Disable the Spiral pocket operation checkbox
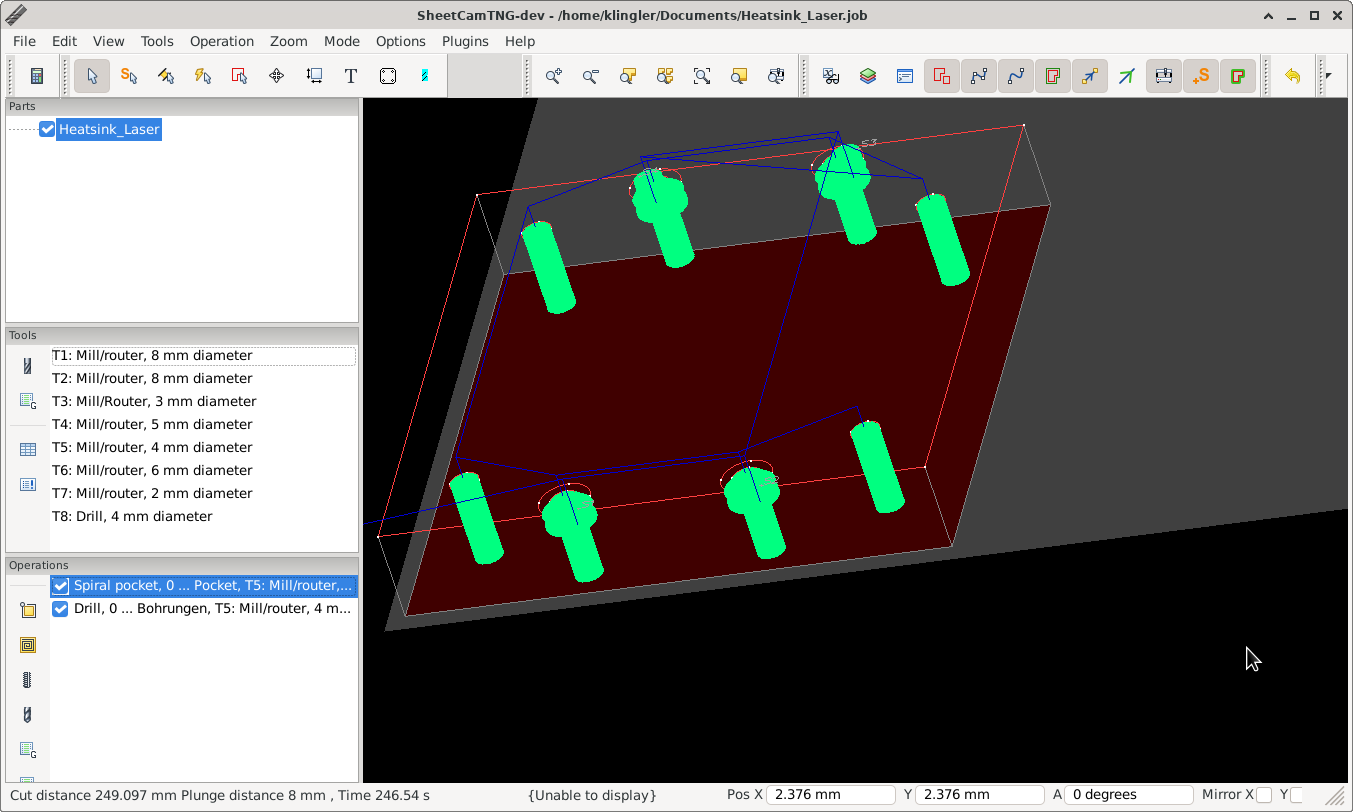This screenshot has height=812, width=1353. point(61,586)
